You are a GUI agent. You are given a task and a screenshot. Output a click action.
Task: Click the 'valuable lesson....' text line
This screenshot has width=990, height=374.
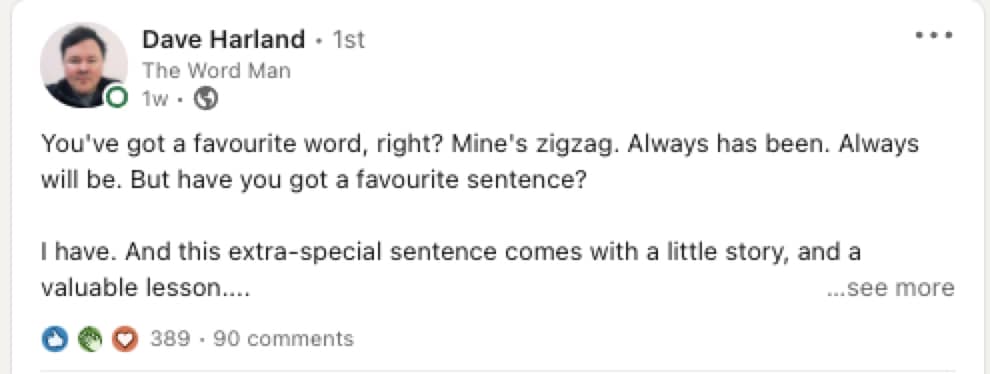(x=146, y=289)
